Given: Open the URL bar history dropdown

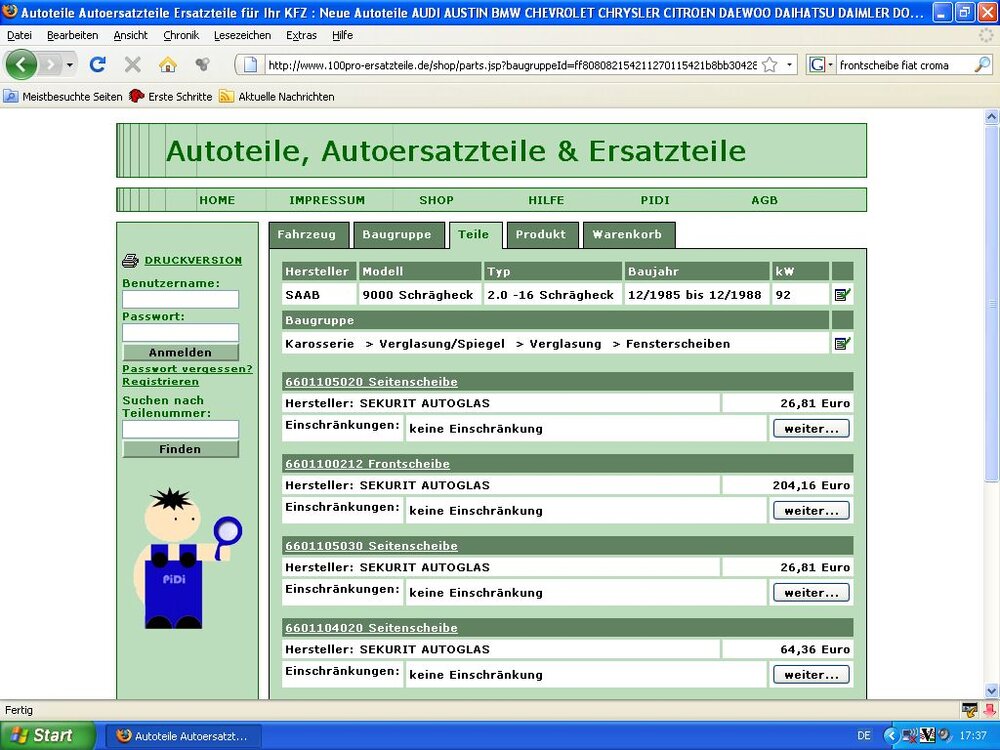Looking at the screenshot, I should [790, 64].
